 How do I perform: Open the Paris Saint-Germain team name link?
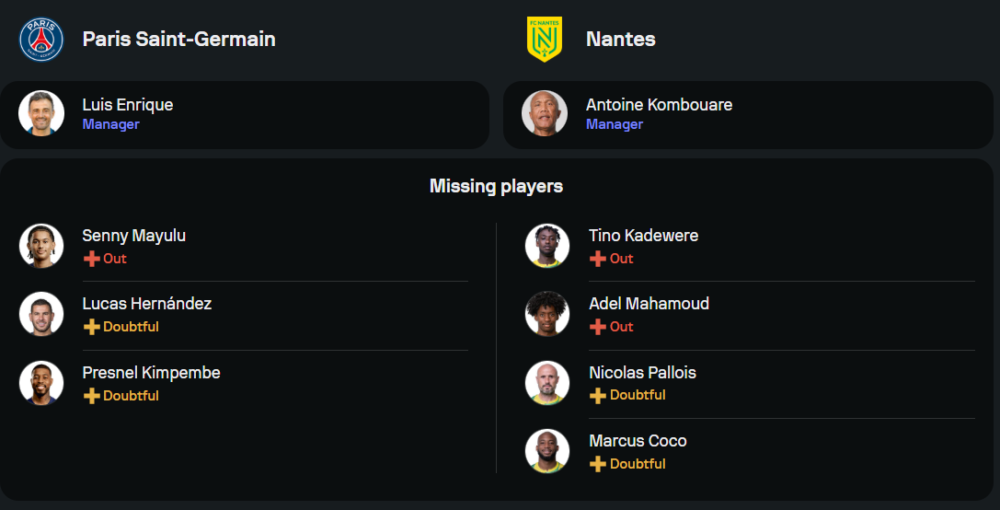179,40
